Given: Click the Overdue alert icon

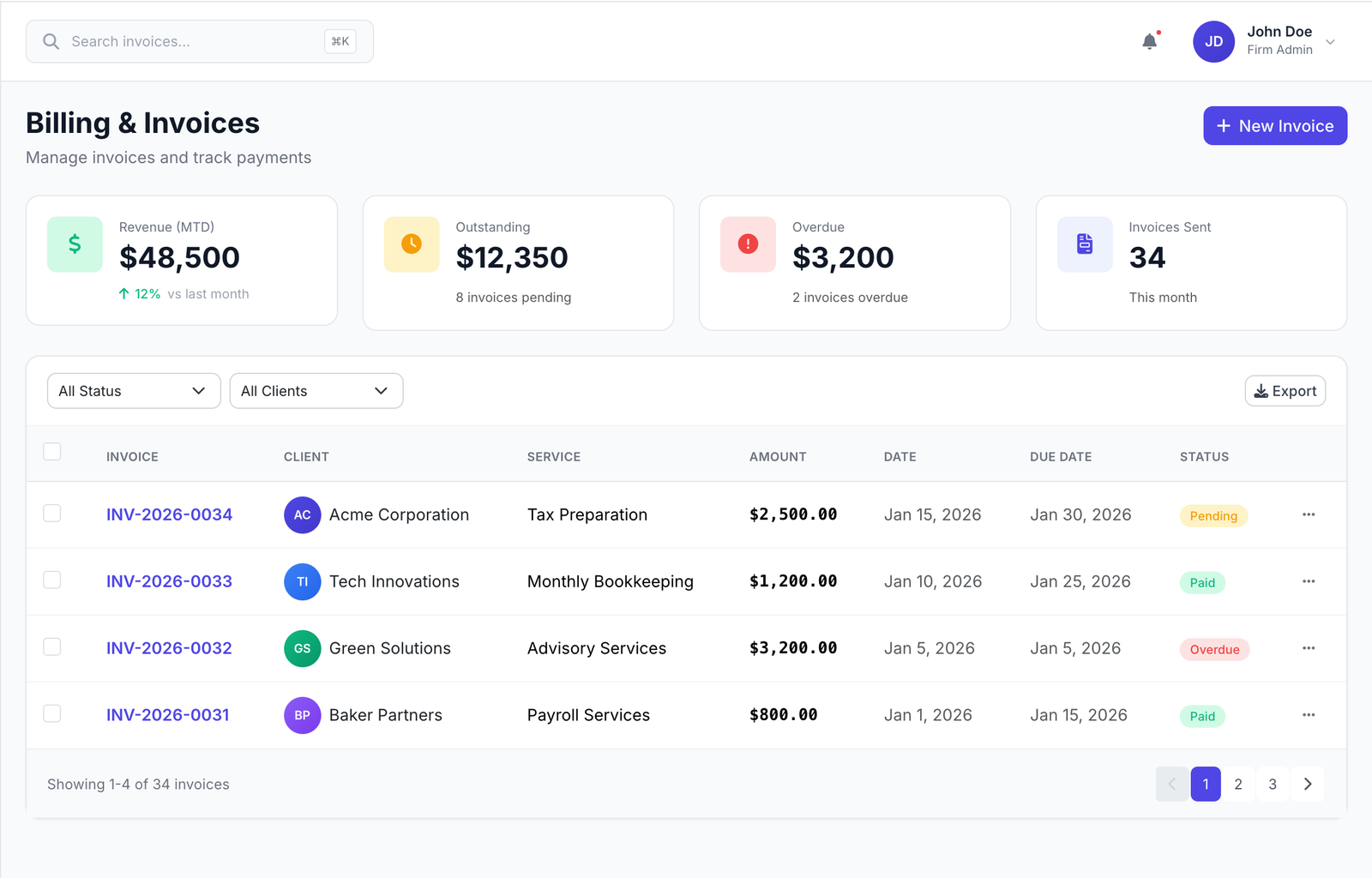Looking at the screenshot, I should click(748, 244).
